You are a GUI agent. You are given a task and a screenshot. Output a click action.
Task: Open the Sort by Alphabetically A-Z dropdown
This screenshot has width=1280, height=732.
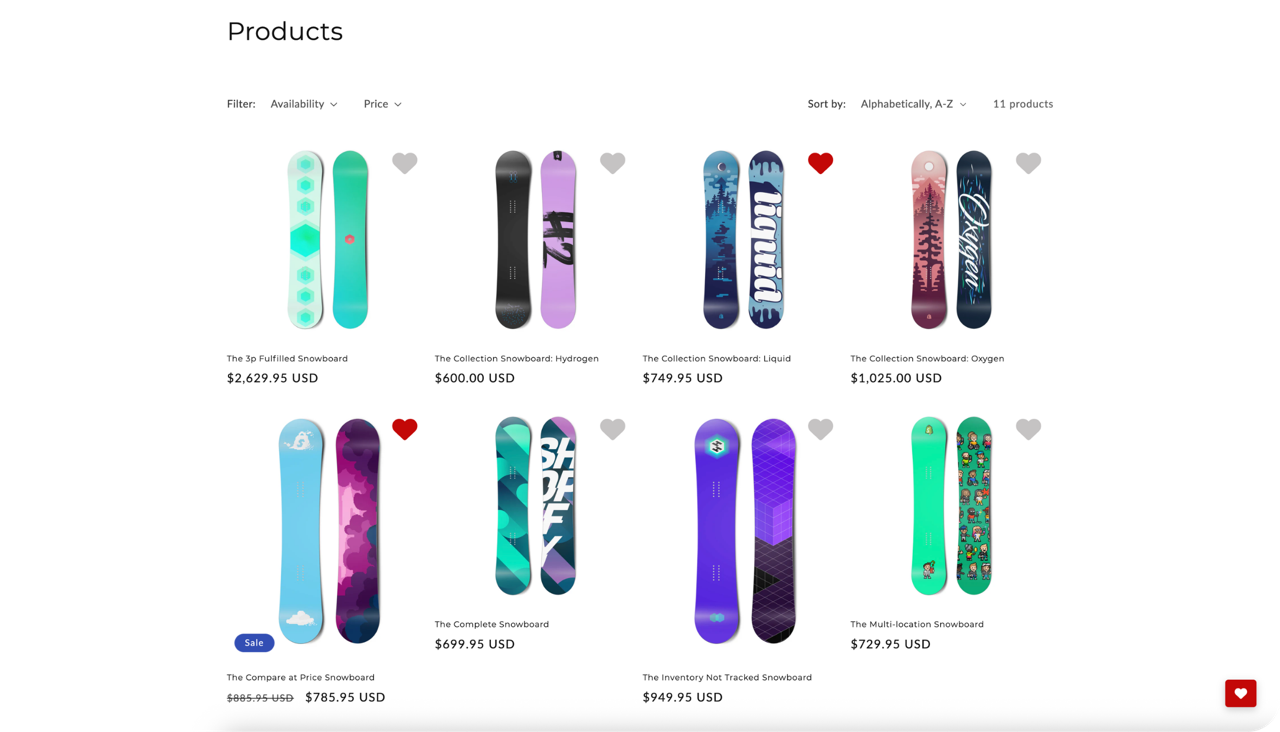coord(913,104)
